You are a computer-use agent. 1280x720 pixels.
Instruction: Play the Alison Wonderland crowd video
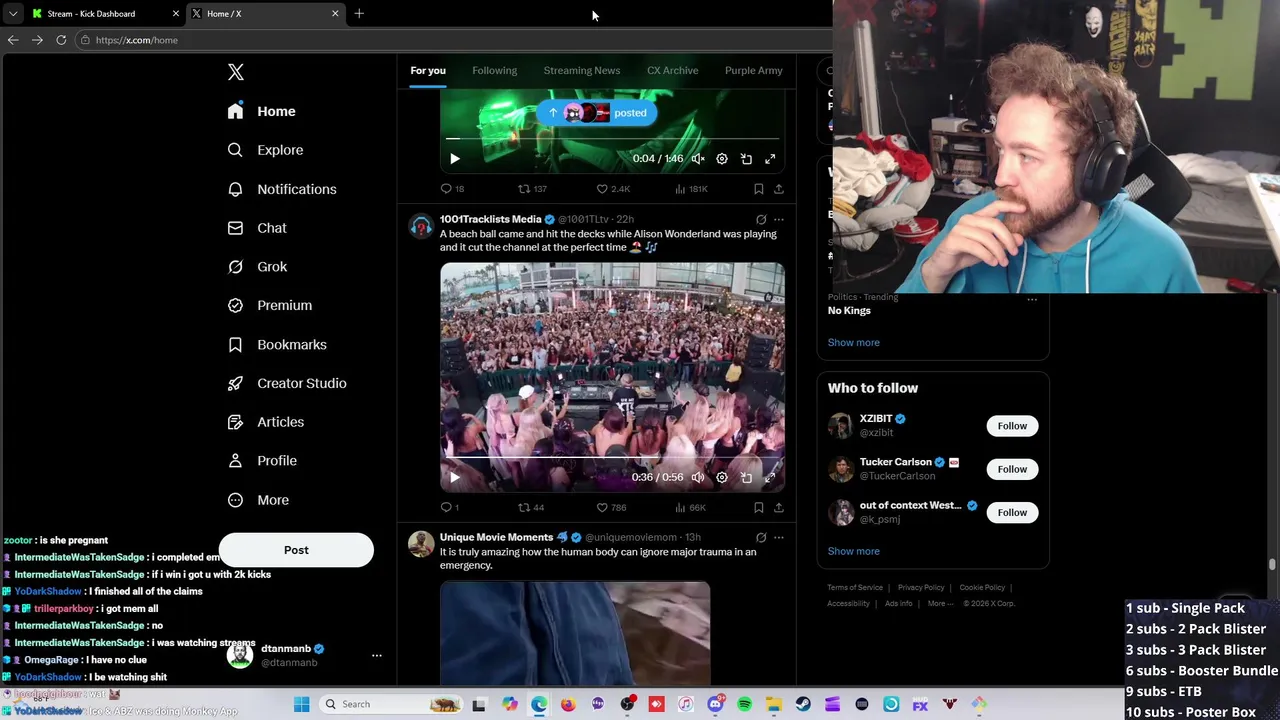click(454, 478)
